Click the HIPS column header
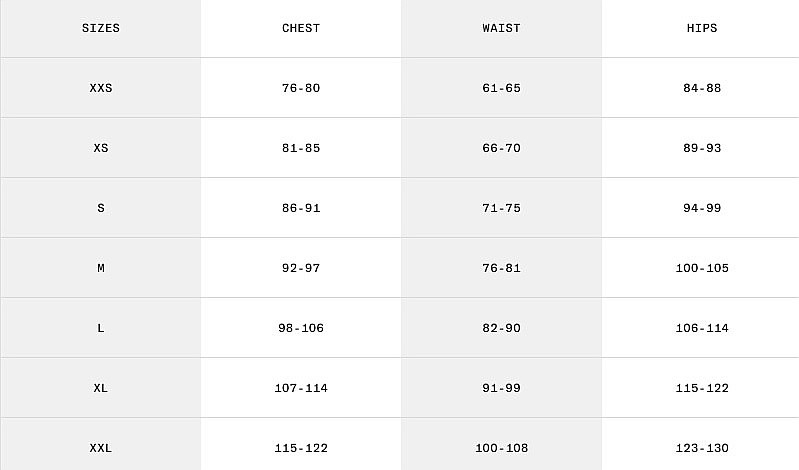 tap(701, 28)
